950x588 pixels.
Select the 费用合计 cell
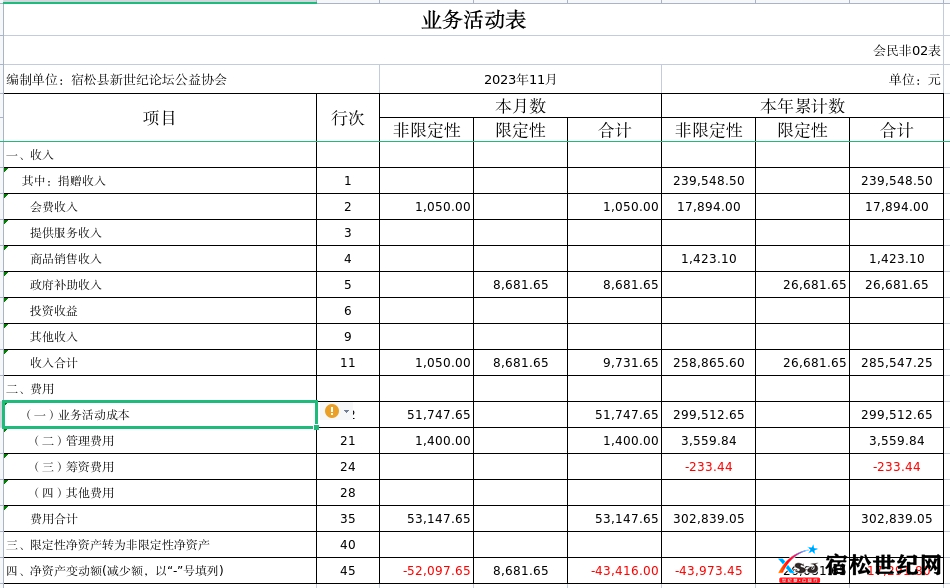pyautogui.click(x=160, y=519)
